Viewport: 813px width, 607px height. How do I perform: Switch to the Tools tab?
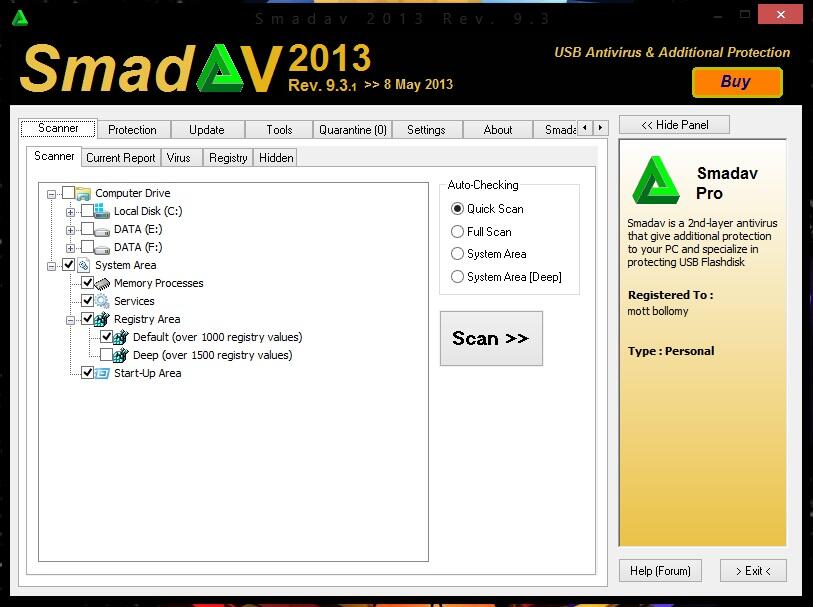(279, 130)
